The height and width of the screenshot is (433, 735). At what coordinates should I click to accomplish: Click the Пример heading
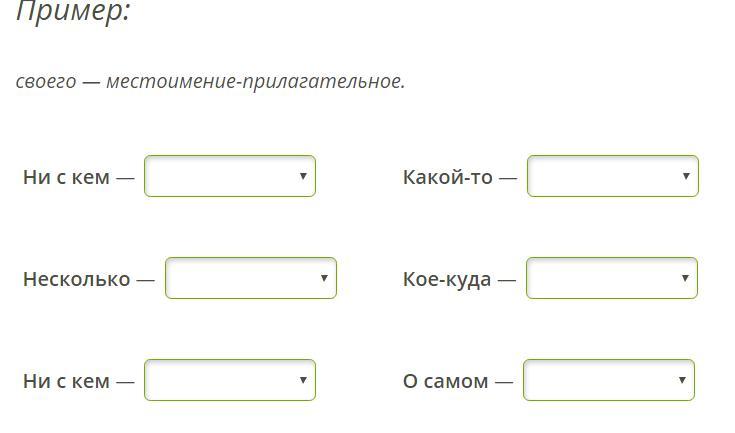pos(73,12)
